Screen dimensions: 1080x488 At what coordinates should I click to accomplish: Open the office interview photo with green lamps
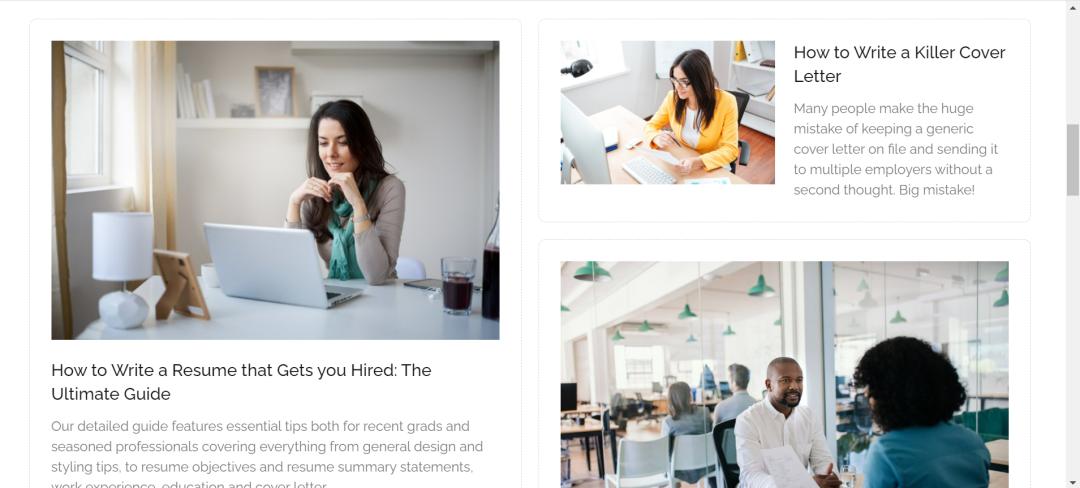pos(785,374)
